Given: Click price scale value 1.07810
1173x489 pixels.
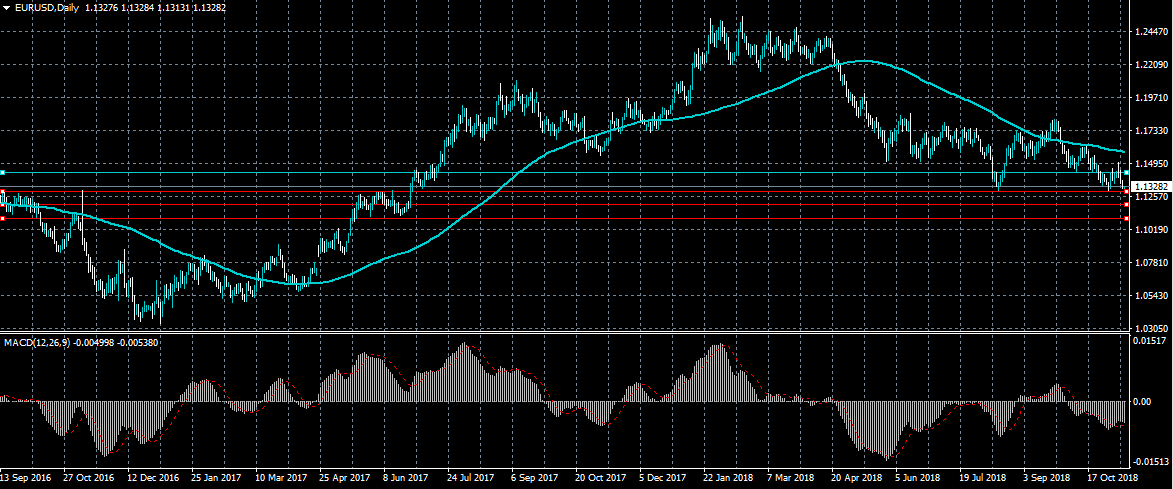Looking at the screenshot, I should click(1151, 262).
